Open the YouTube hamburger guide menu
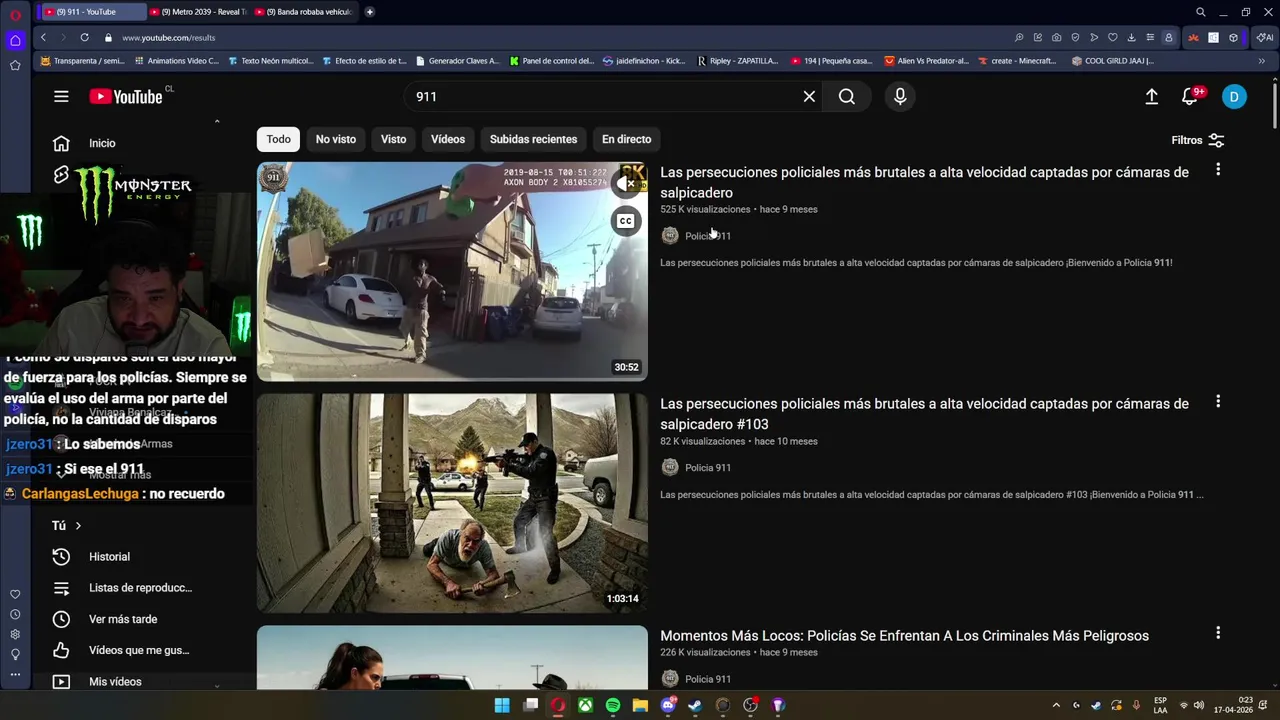This screenshot has height=720, width=1280. (x=61, y=96)
